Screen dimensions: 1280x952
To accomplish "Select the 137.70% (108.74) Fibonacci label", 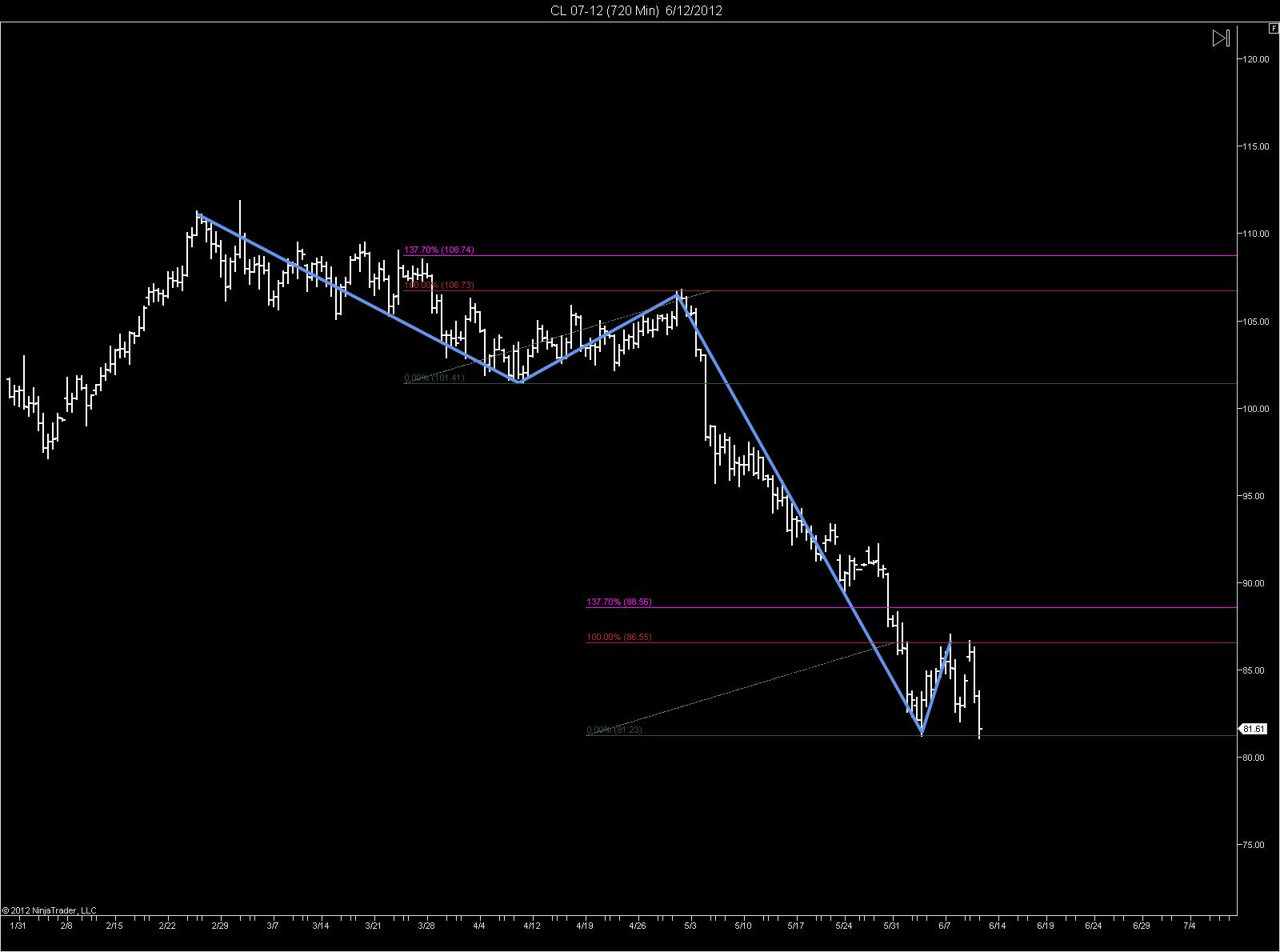I will point(438,250).
